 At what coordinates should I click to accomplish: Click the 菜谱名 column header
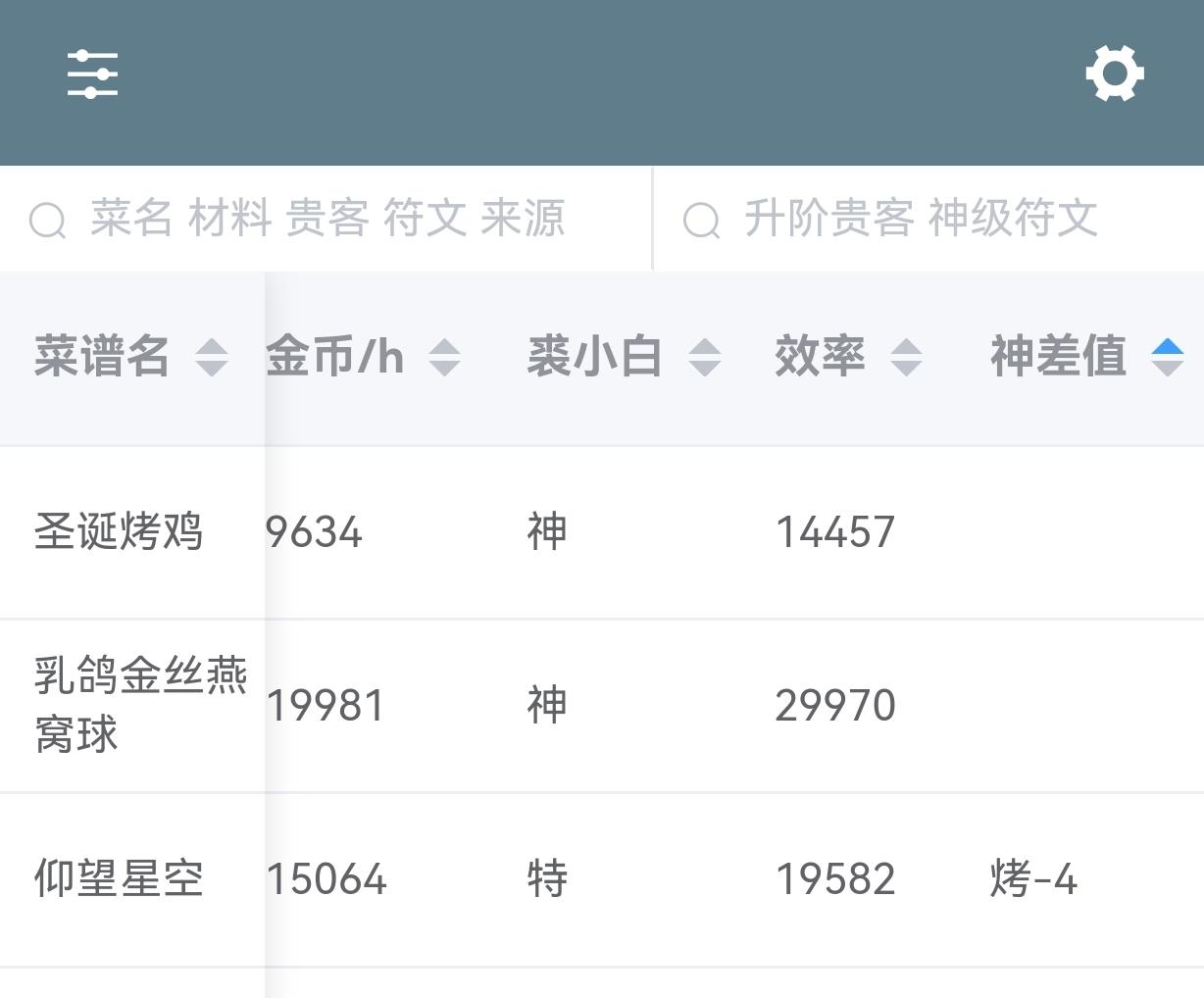tap(131, 357)
